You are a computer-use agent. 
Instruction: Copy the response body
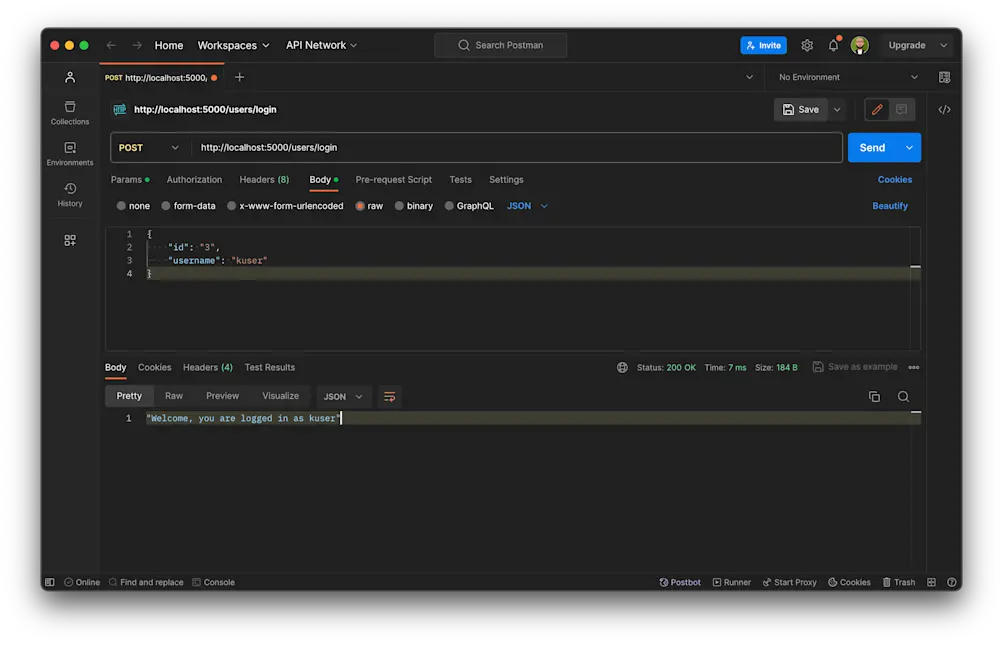click(x=874, y=397)
